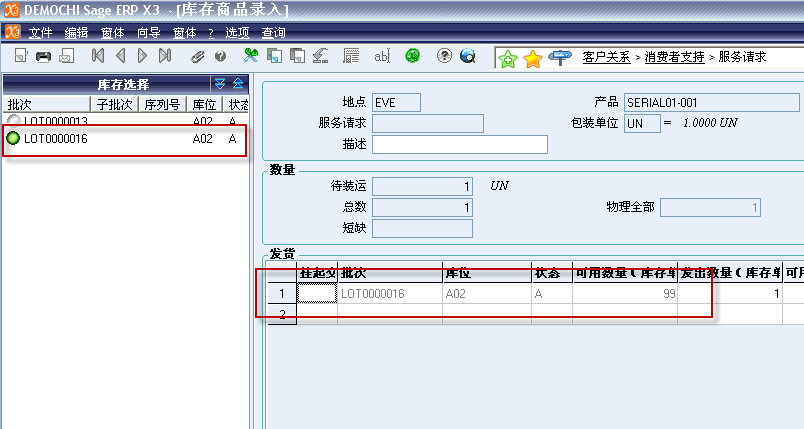Click the green add-favorite star icon
This screenshot has width=804, height=429.
click(508, 58)
